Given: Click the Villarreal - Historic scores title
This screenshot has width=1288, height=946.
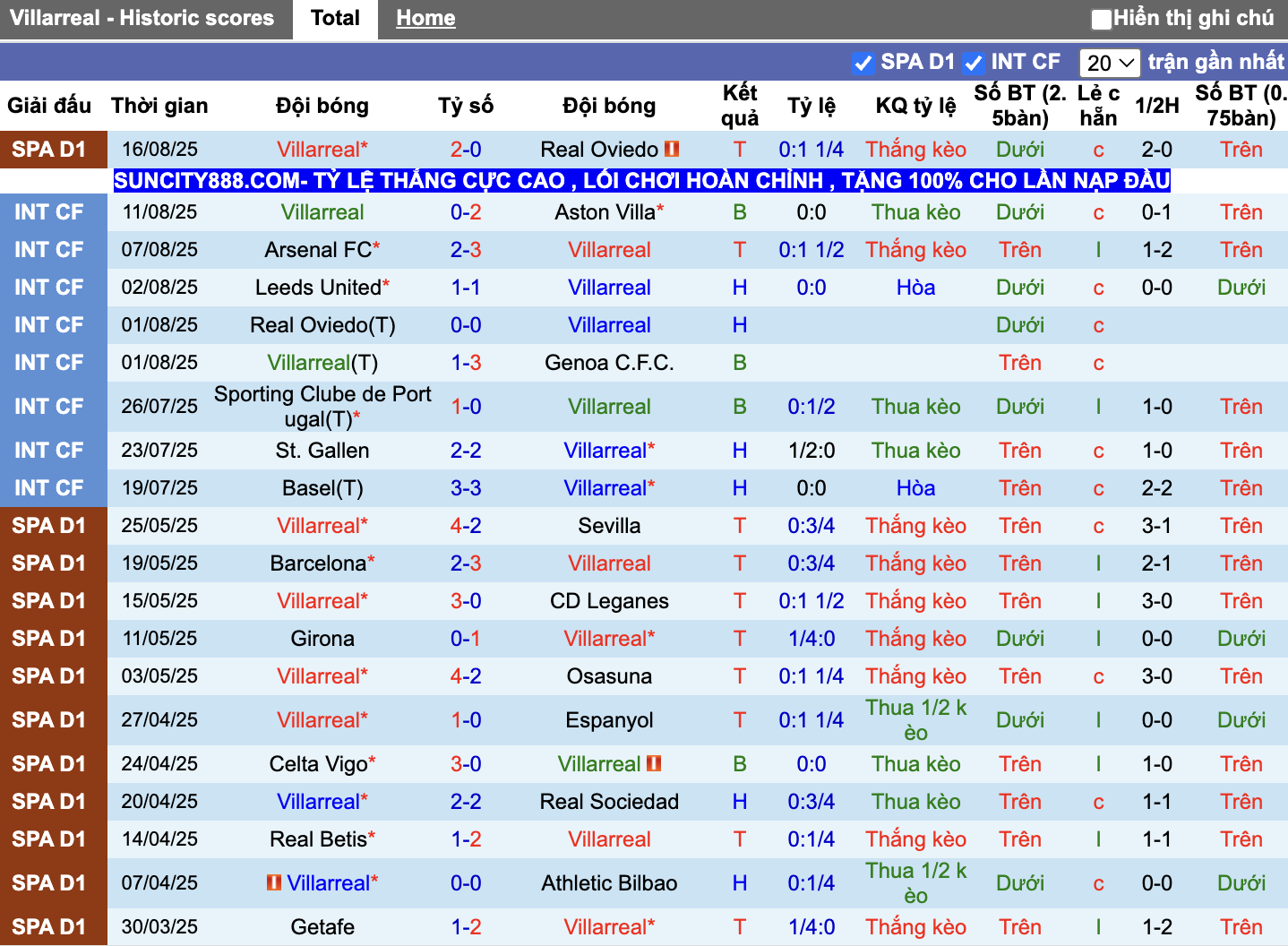Looking at the screenshot, I should [x=142, y=18].
